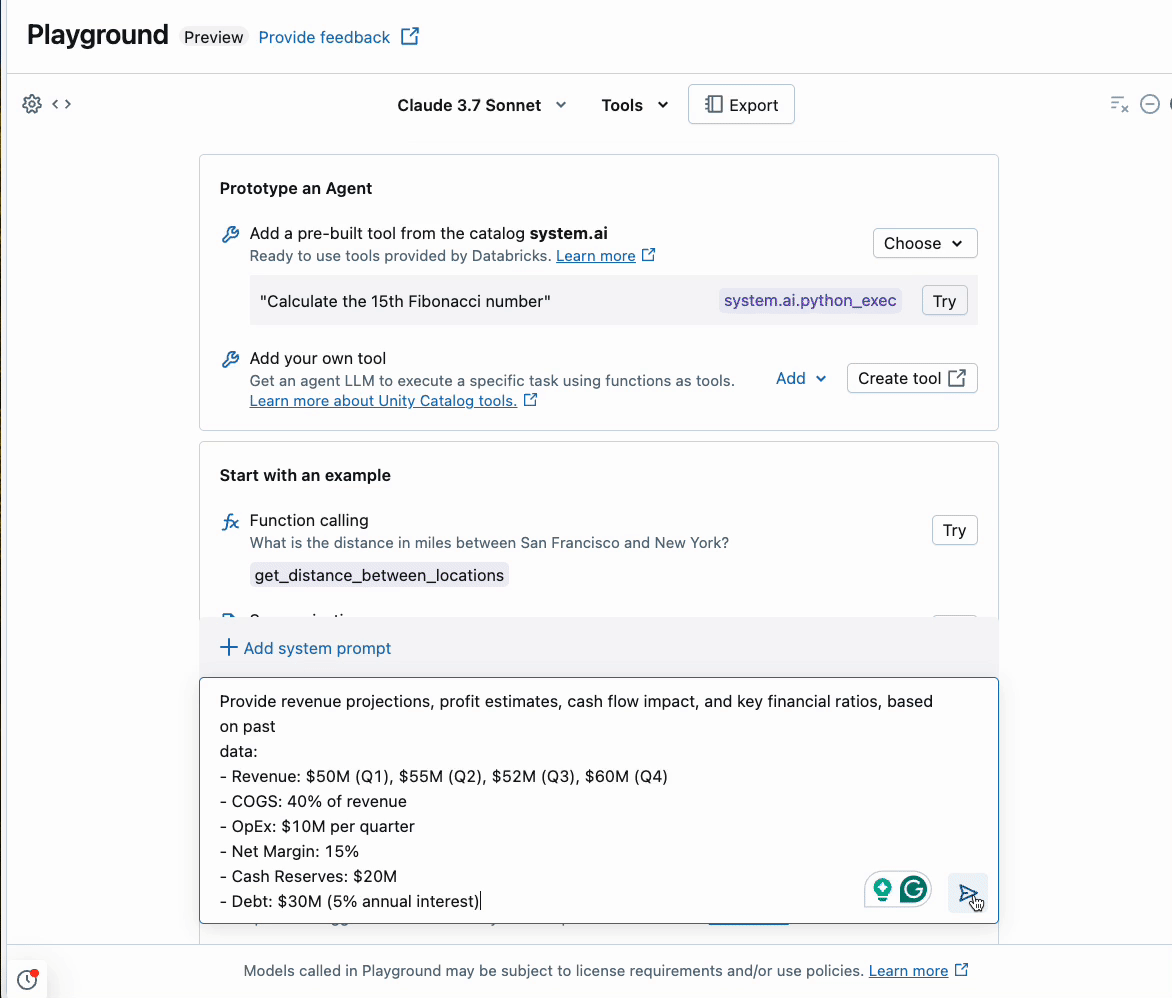Expand the Add tool dropdown
Screen dimensions: 1172x998
(x=801, y=378)
